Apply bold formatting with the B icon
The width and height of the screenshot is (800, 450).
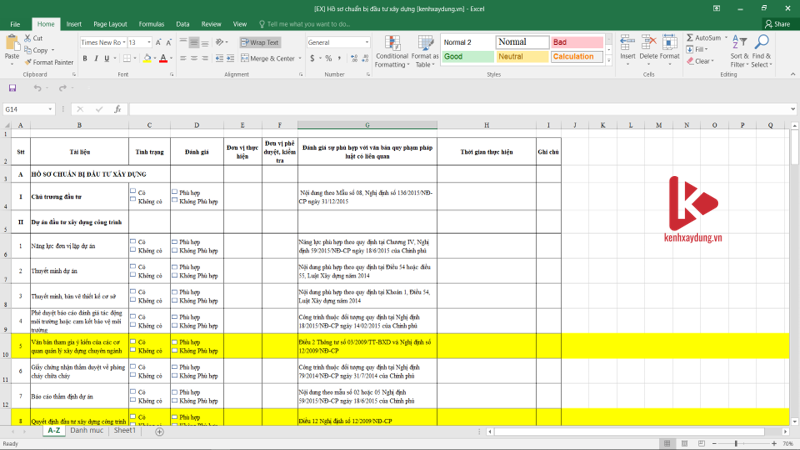[85, 58]
